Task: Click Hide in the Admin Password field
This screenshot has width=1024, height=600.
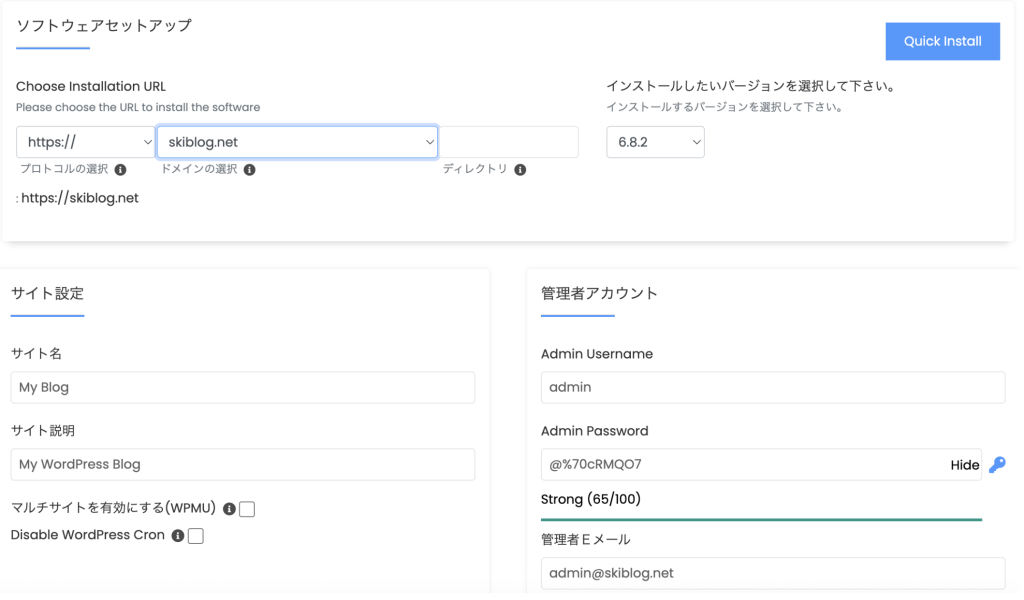Action: 964,465
